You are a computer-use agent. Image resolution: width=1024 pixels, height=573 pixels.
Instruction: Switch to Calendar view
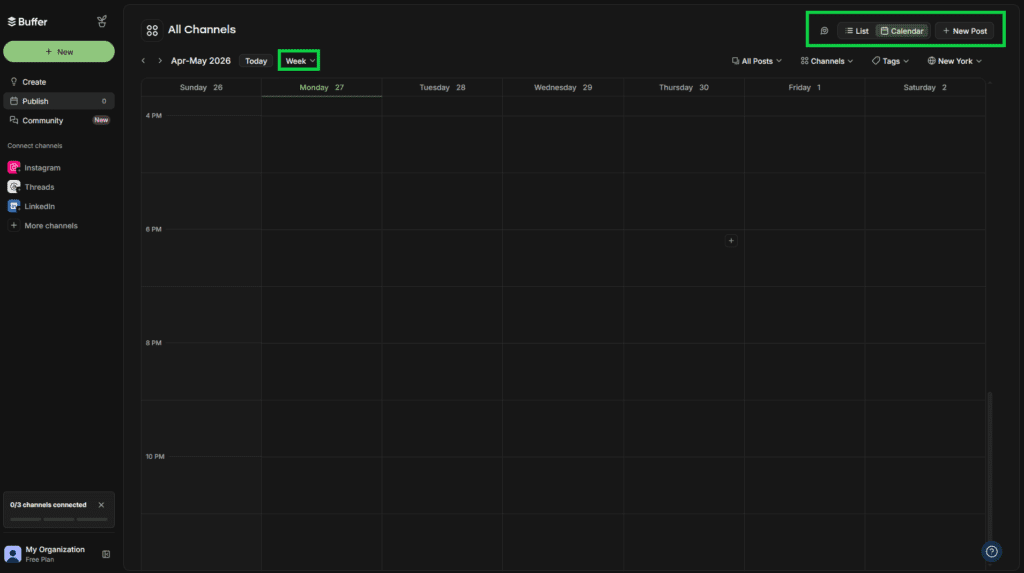tap(902, 31)
